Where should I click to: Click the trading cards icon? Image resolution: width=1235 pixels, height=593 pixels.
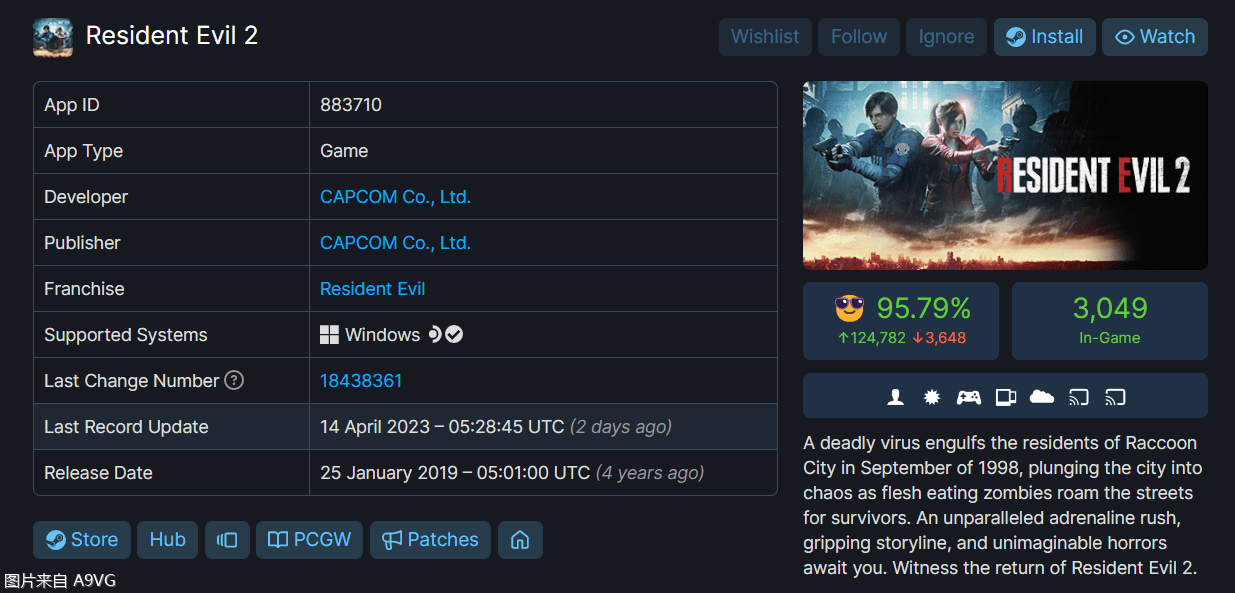[1005, 397]
